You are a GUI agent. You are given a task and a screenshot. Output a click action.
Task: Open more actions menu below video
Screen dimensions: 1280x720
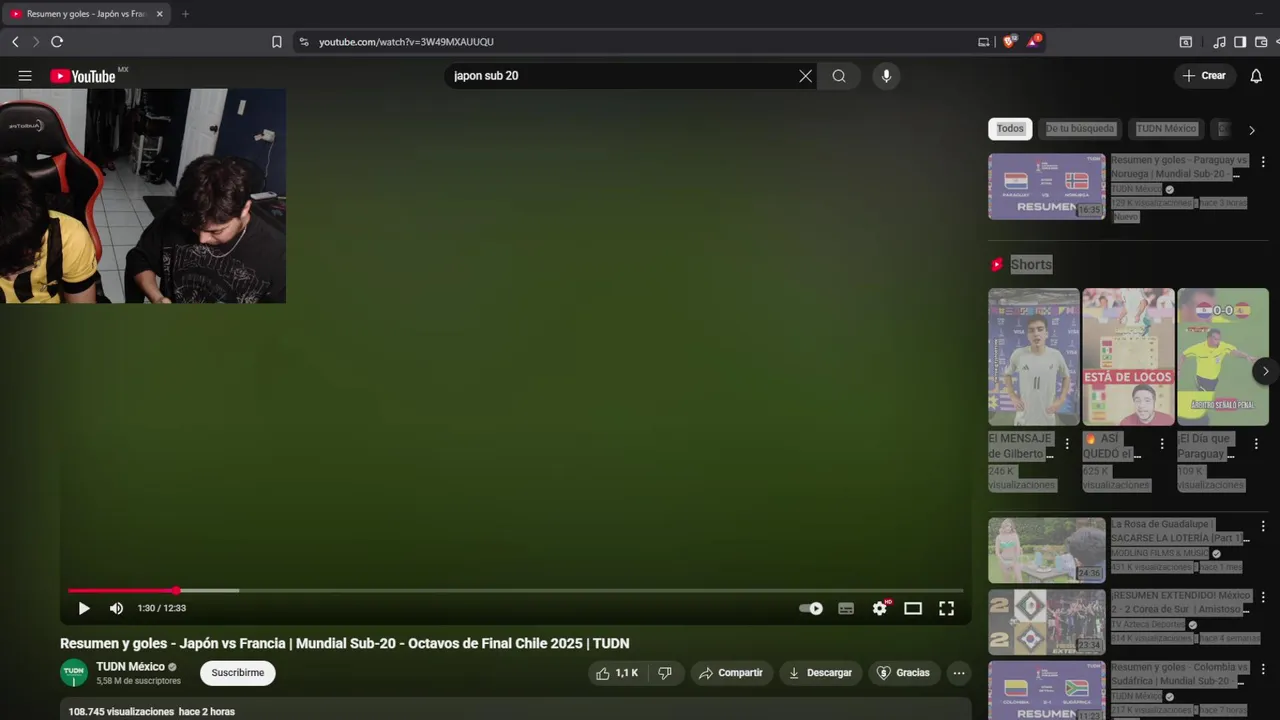tap(959, 673)
